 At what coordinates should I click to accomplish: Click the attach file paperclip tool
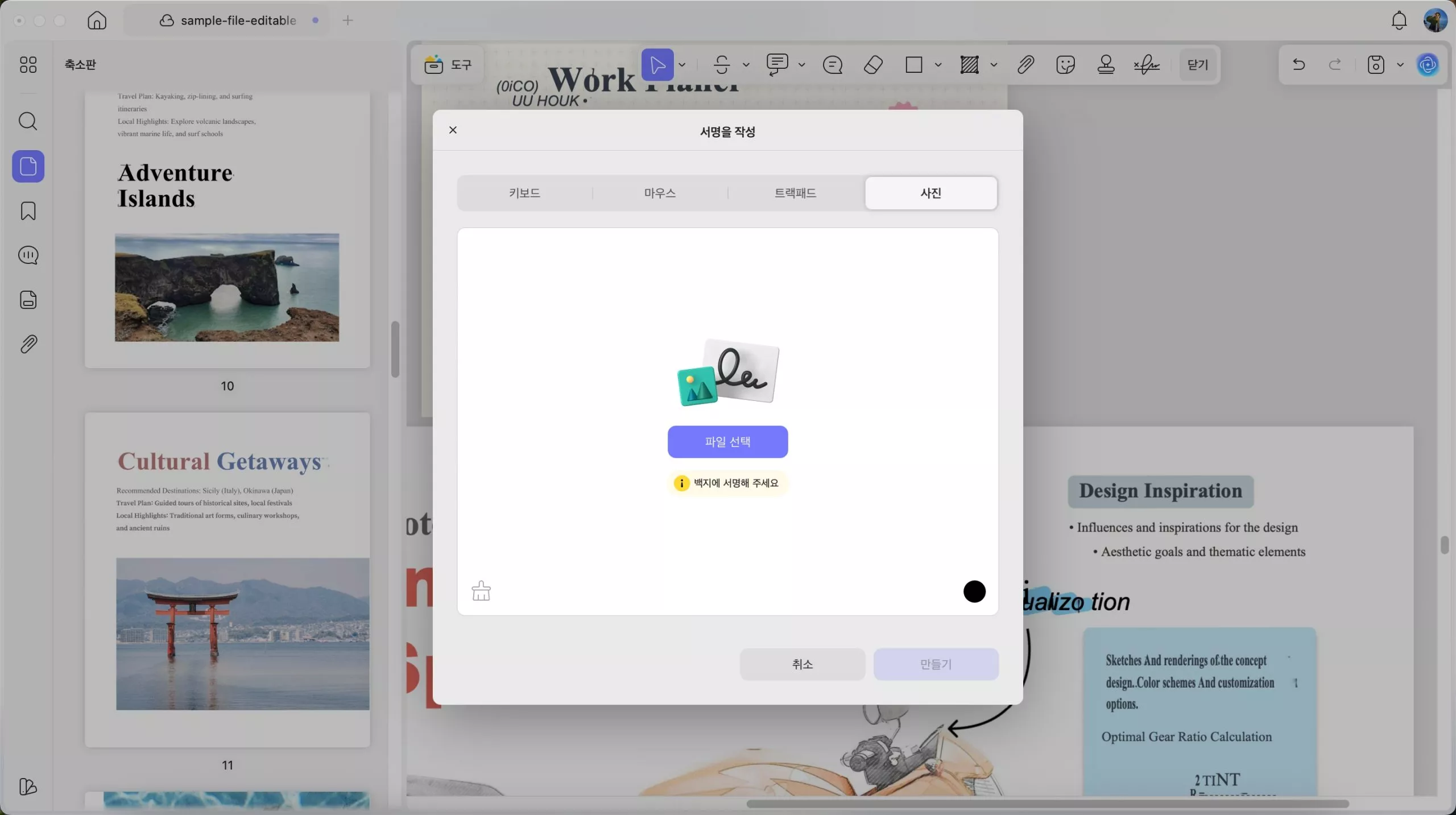click(x=1025, y=65)
